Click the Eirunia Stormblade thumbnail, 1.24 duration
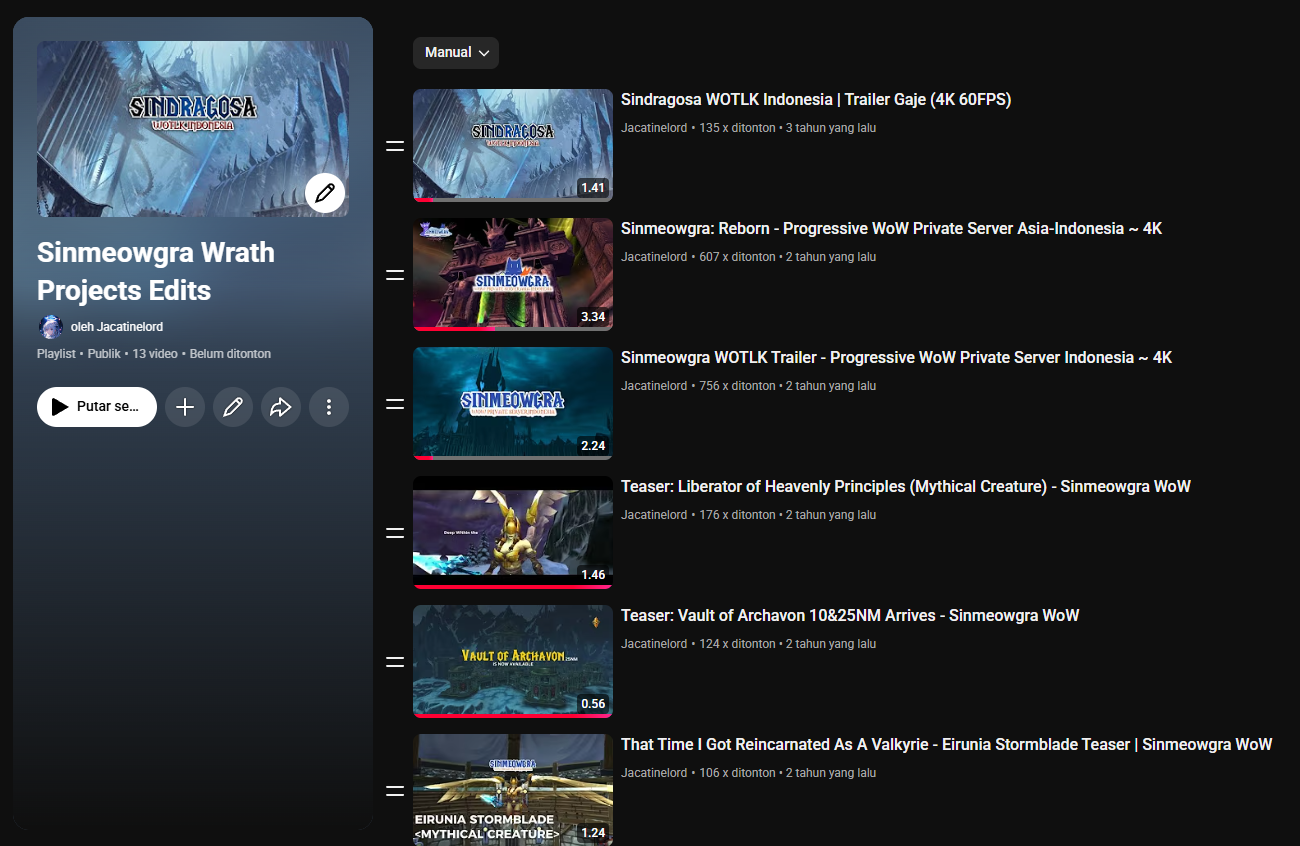 click(x=513, y=790)
